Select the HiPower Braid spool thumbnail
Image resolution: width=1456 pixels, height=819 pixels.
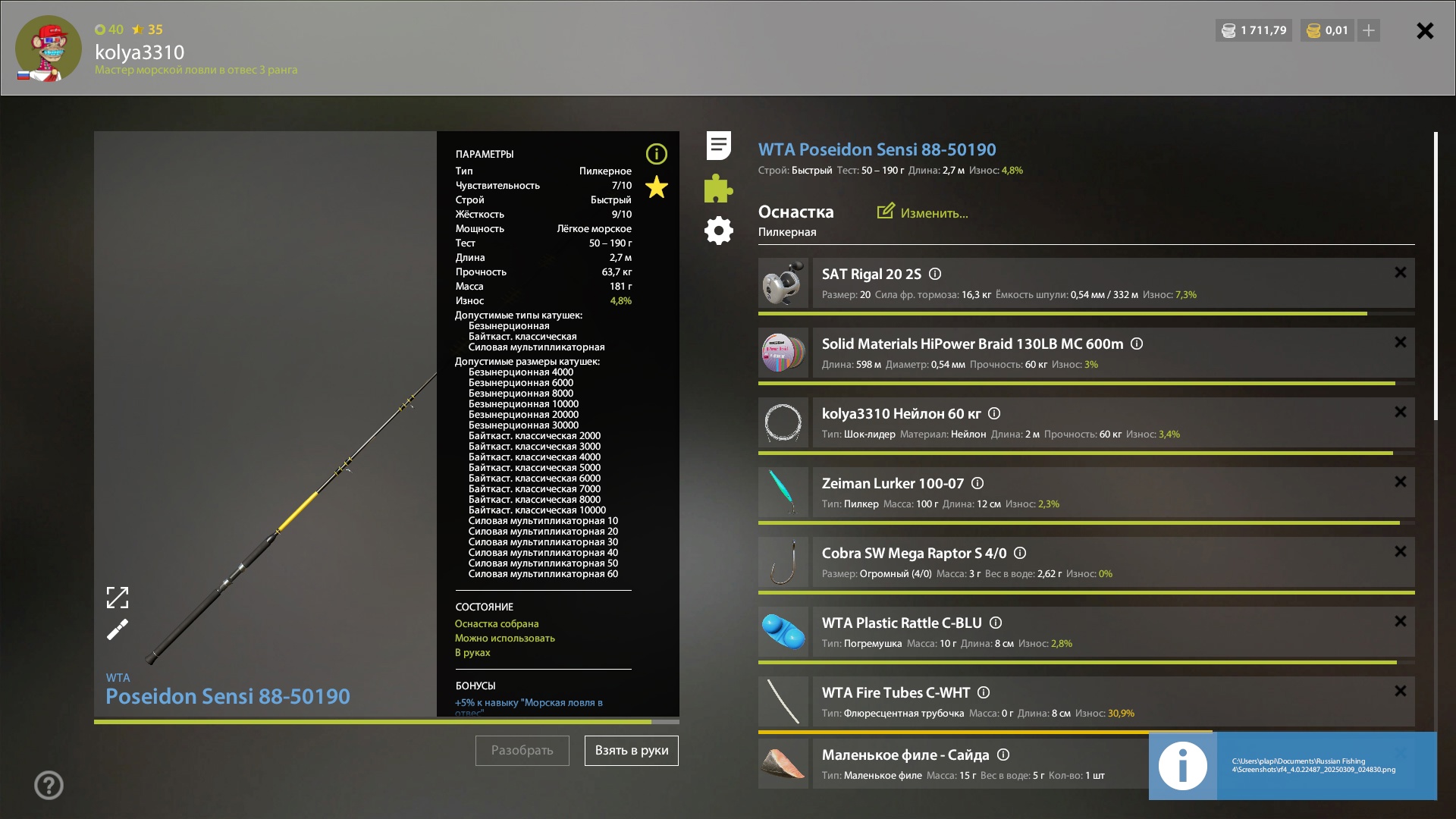pyautogui.click(x=783, y=353)
